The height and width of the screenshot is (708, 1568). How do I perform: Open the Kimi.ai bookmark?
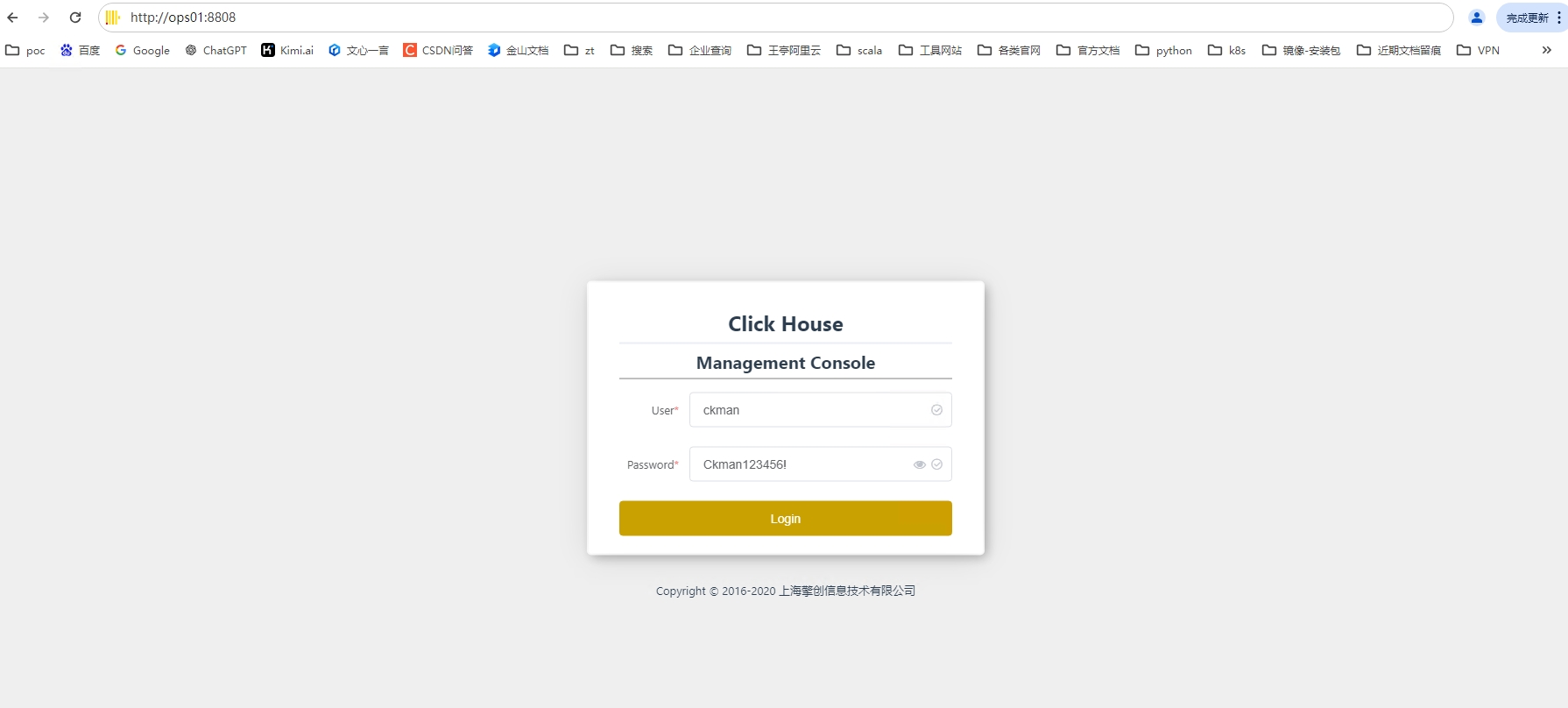(287, 50)
